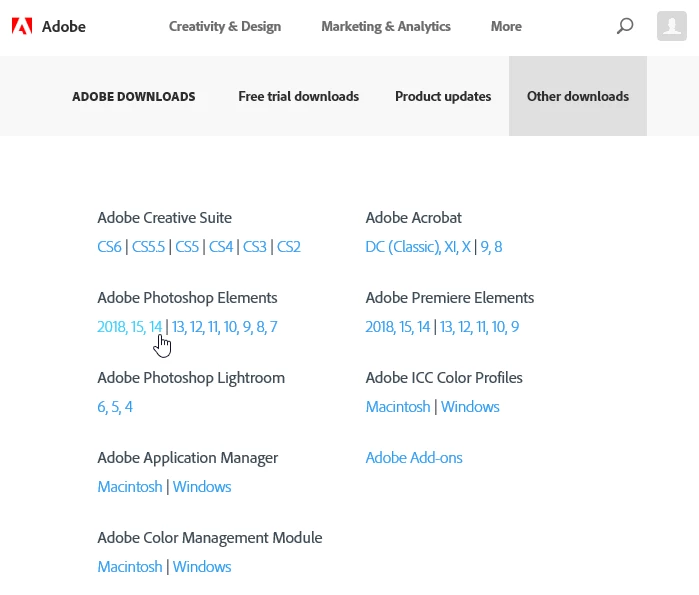Screen dimensions: 699x595
Task: Open the Creativity & Design menu
Action: (224, 27)
